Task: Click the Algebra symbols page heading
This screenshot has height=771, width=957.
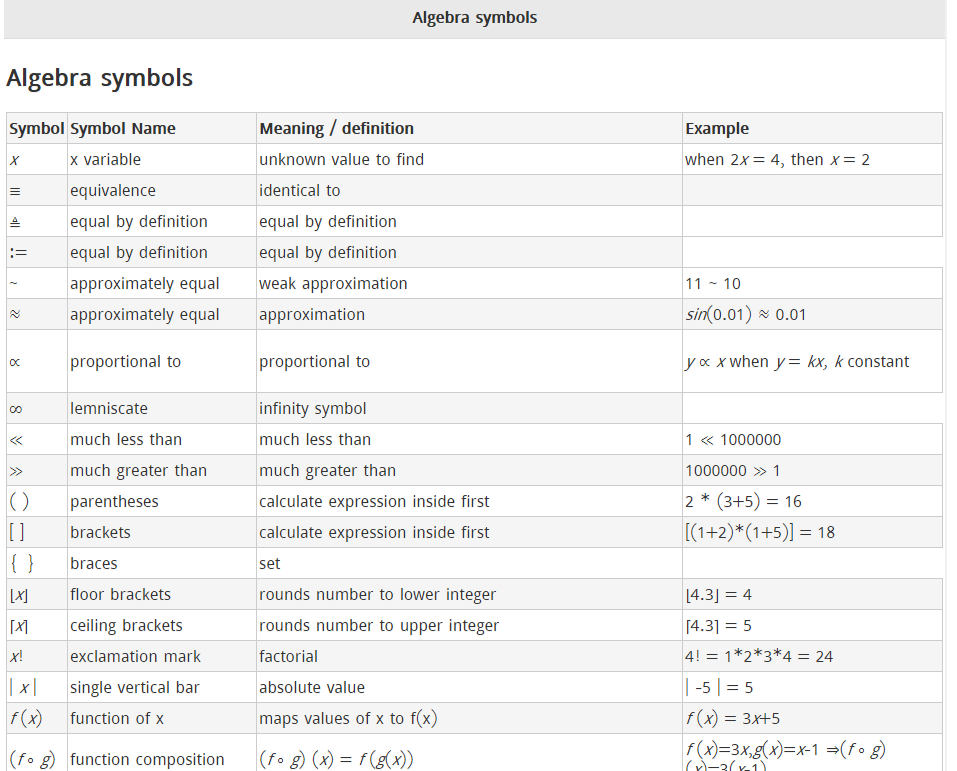Action: (x=99, y=78)
